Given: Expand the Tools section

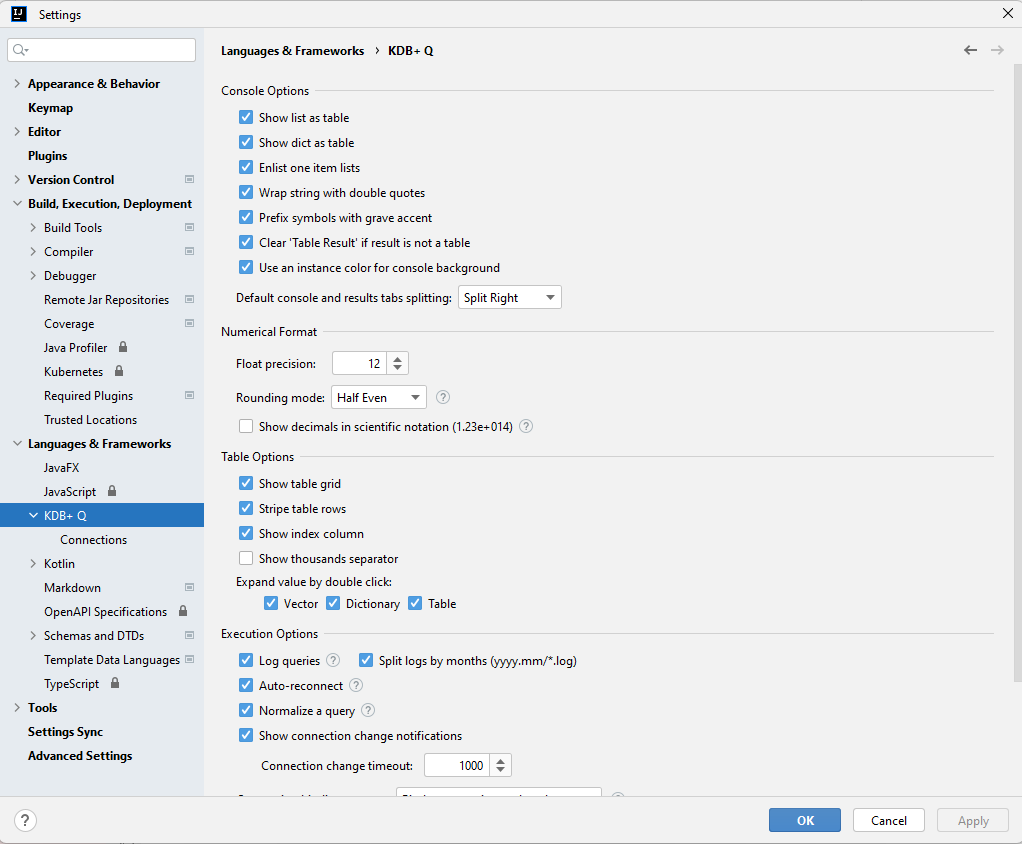Looking at the screenshot, I should pyautogui.click(x=17, y=708).
